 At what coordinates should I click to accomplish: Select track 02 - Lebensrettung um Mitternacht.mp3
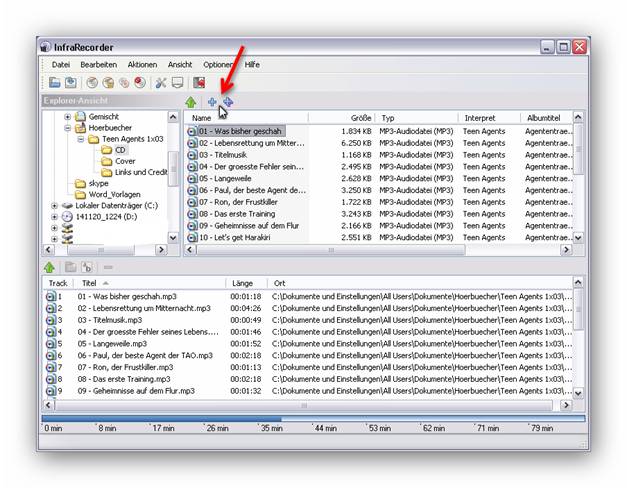click(x=144, y=308)
